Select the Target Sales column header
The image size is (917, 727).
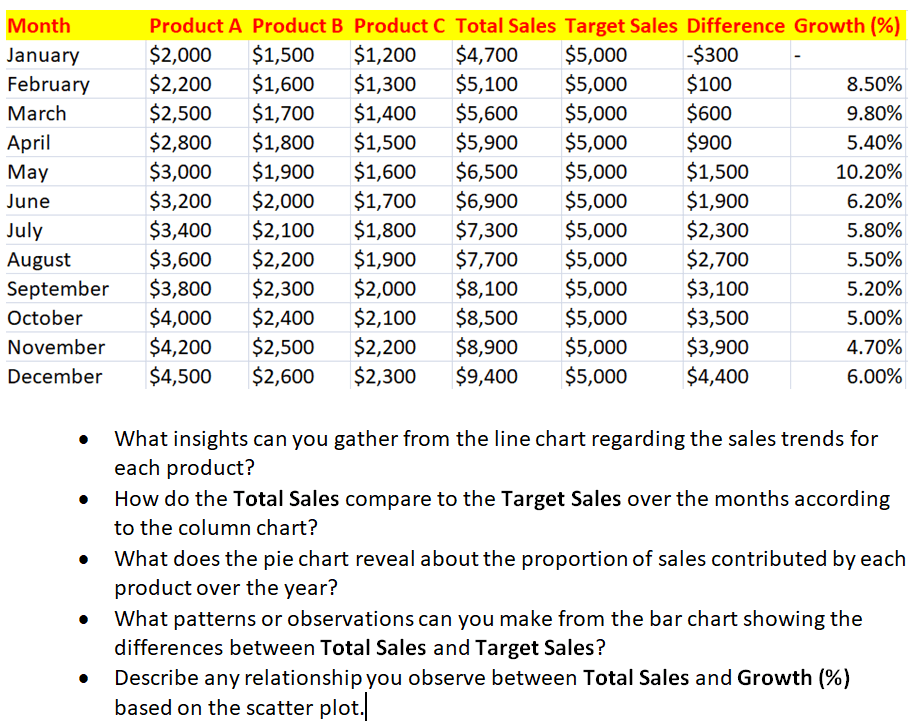coord(620,26)
